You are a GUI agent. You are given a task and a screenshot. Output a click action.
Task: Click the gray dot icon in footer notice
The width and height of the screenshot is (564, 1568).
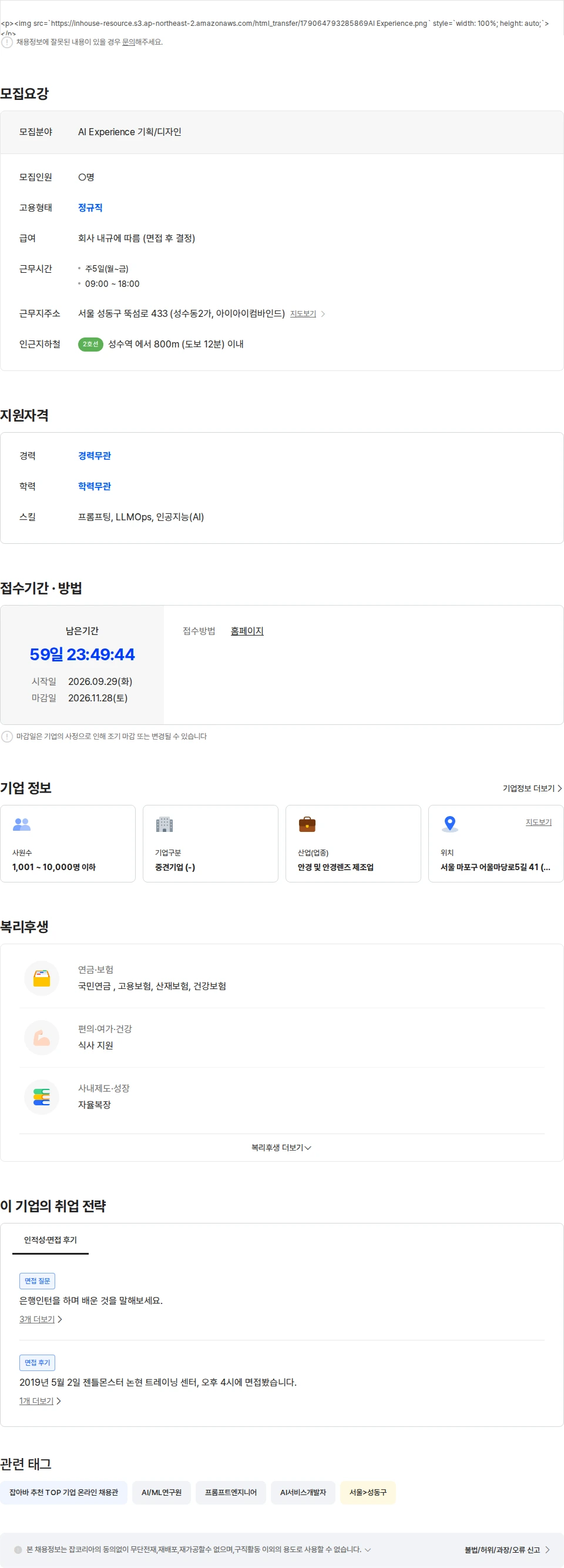[x=18, y=1550]
